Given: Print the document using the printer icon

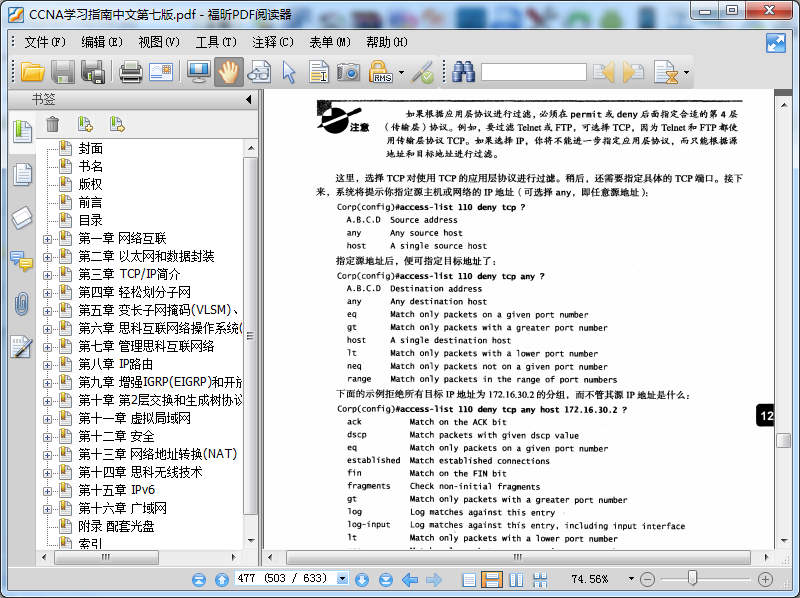Looking at the screenshot, I should [x=131, y=72].
